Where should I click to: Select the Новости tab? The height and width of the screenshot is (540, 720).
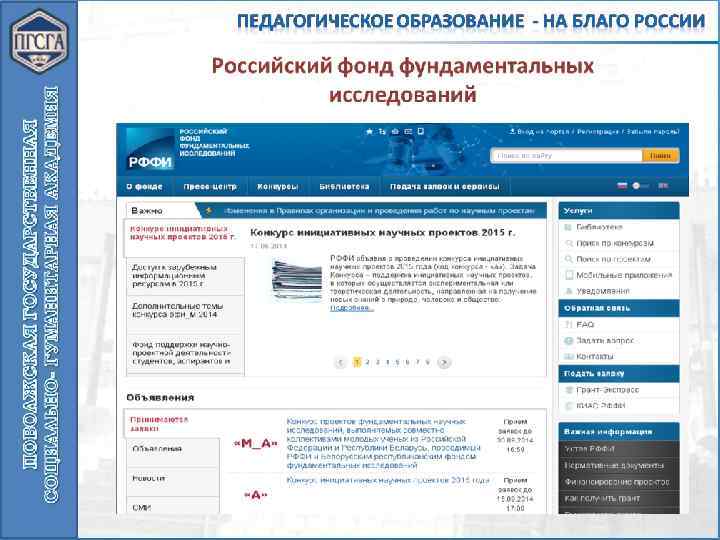tap(173, 482)
